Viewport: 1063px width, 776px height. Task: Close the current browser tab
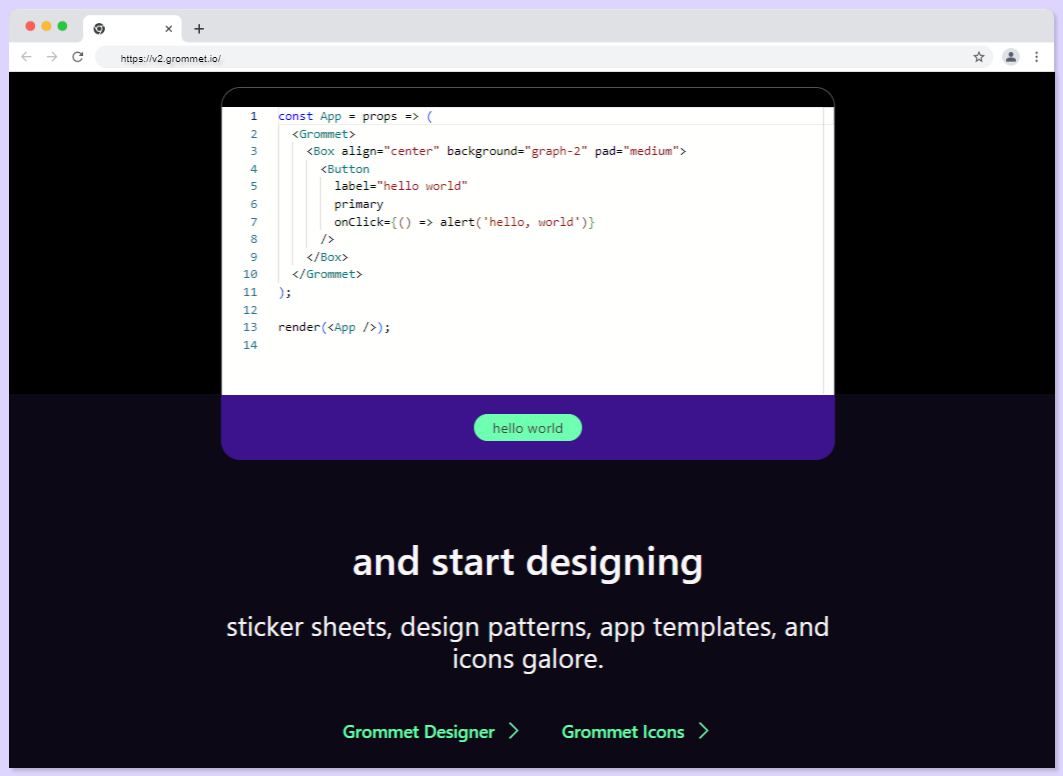point(168,29)
